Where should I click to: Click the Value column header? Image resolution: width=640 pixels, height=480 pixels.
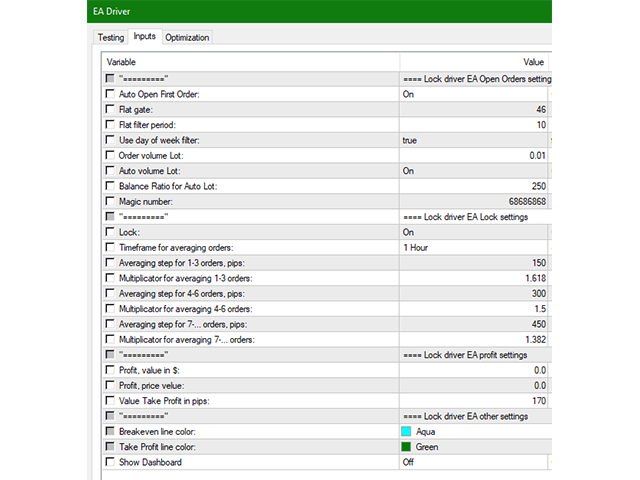click(475, 62)
